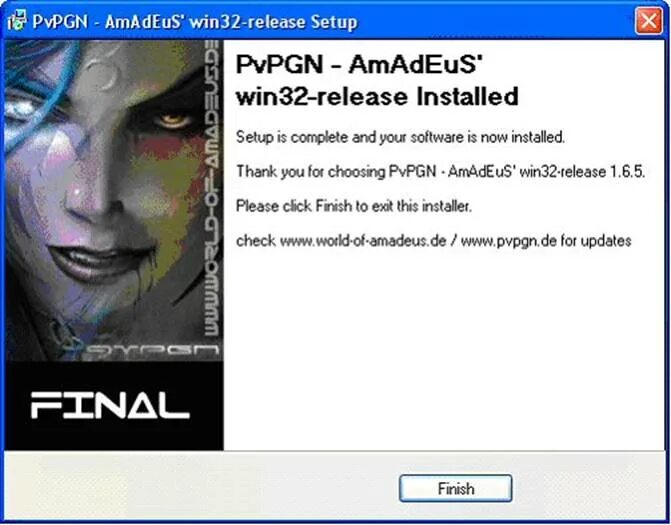Select the 'Please click Finish to exit' line
Viewport: 671px width, 525px height.
[353, 206]
